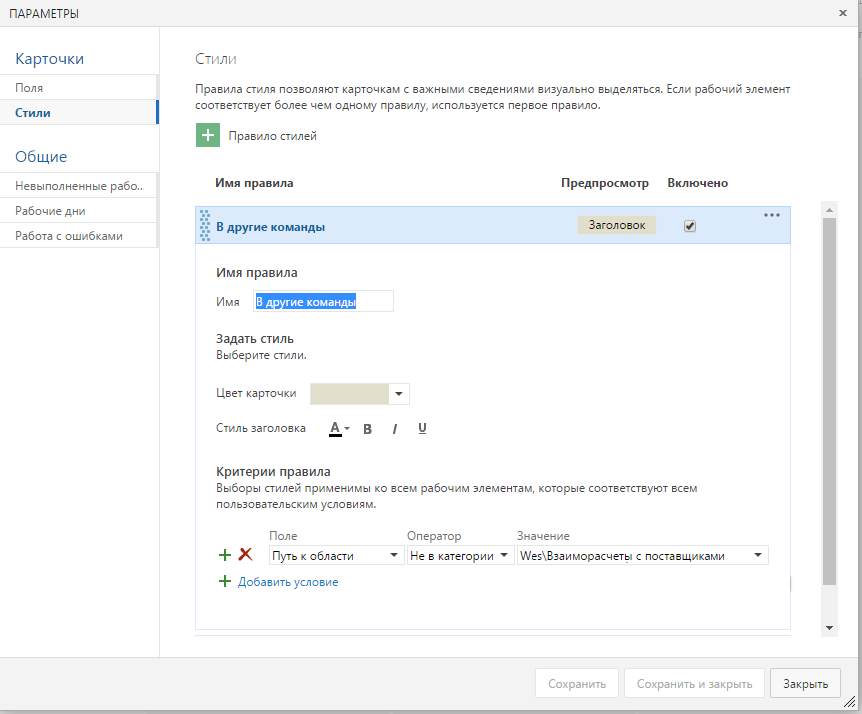Image resolution: width=862 pixels, height=714 pixels.
Task: Delete the condition using the red X icon
Action: coord(240,555)
